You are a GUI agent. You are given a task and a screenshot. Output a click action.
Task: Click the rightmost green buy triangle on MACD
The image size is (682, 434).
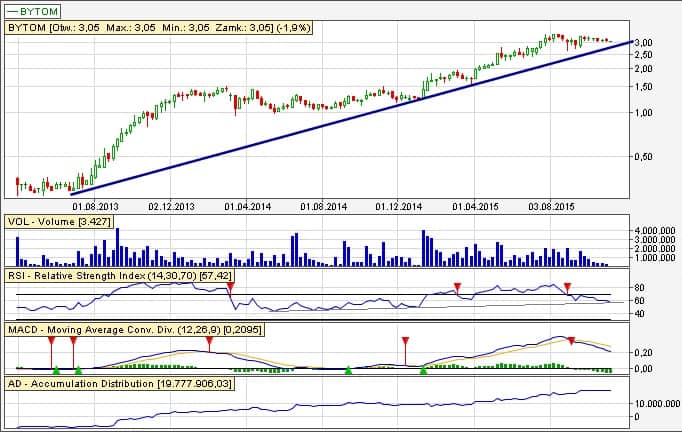(x=423, y=370)
